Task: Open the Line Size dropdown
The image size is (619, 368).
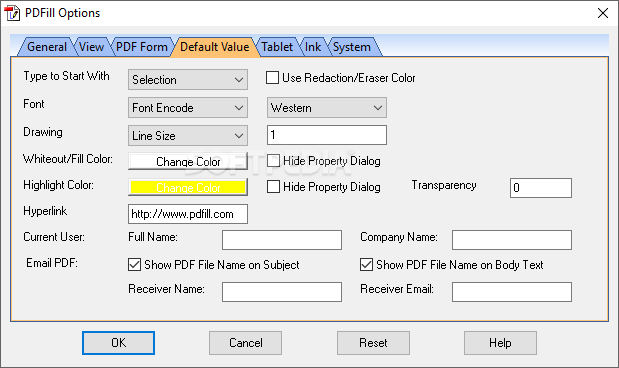Action: point(188,136)
